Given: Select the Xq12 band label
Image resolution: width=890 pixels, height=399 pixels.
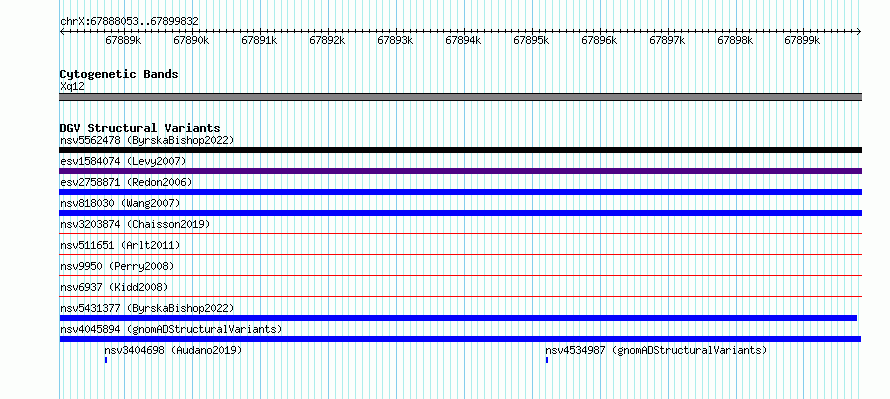Looking at the screenshot, I should [x=72, y=87].
